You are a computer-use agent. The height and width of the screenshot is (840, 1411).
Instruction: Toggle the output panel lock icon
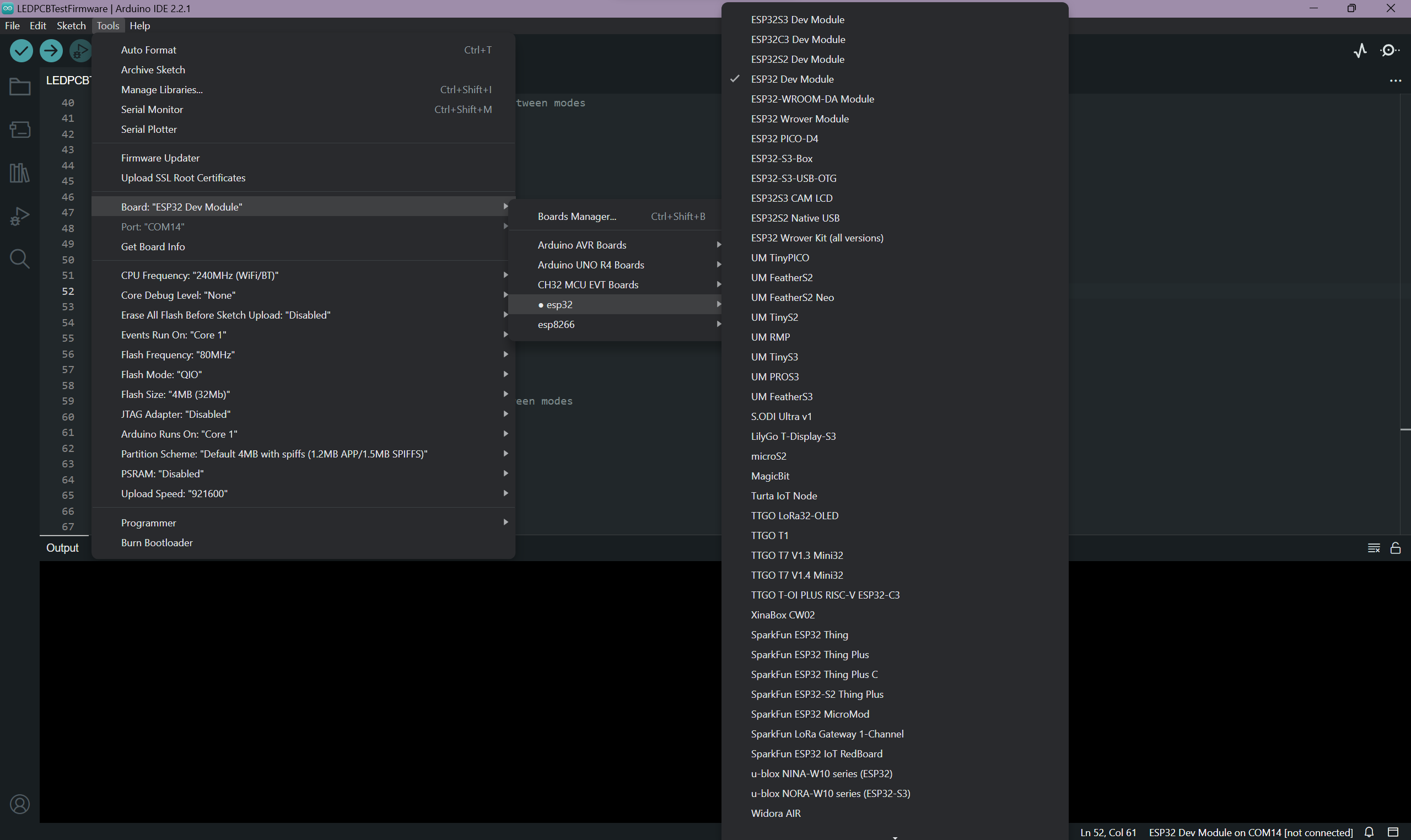1396,548
